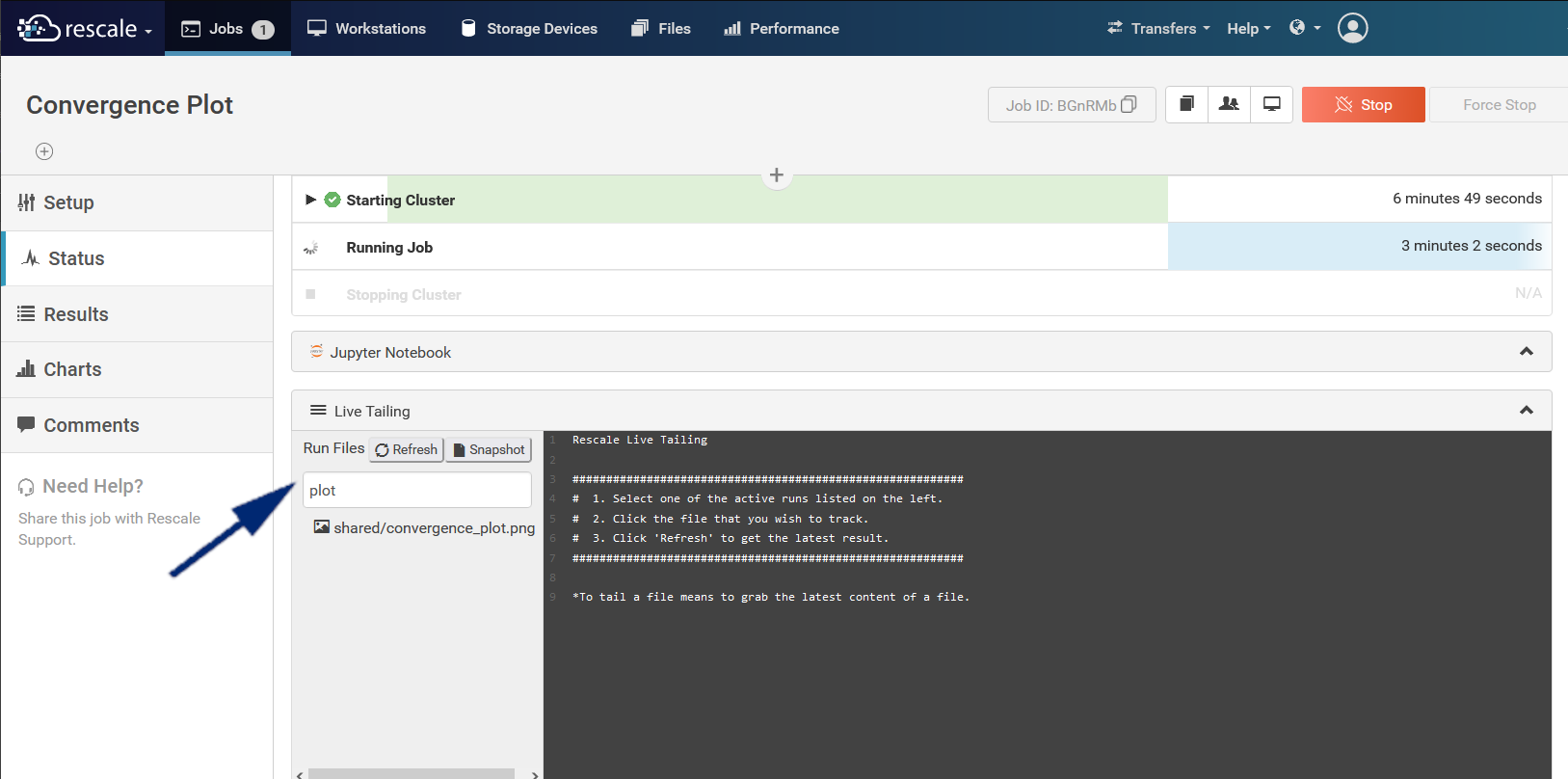Open the Results section
This screenshot has height=779, width=1568.
tap(137, 314)
